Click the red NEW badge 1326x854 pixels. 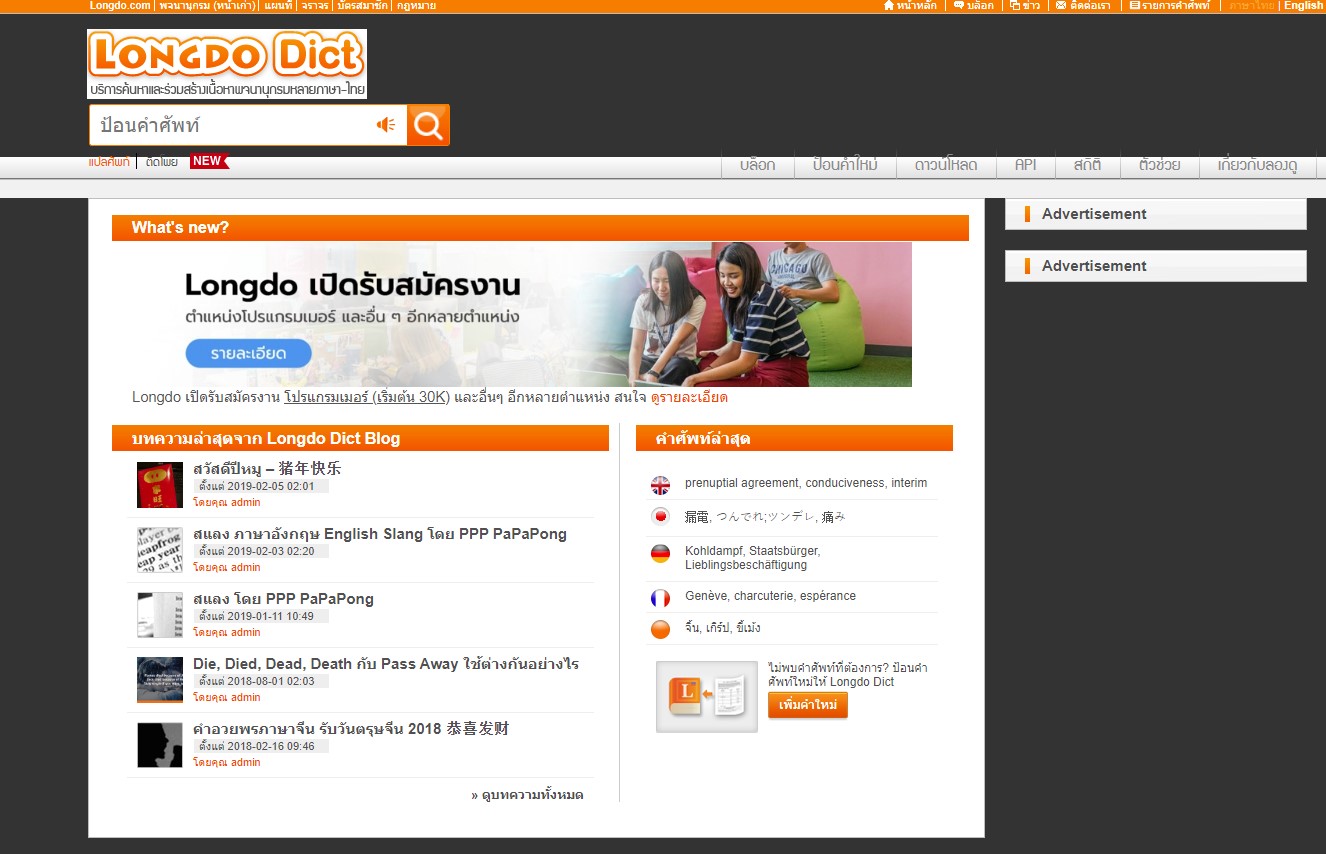point(209,161)
